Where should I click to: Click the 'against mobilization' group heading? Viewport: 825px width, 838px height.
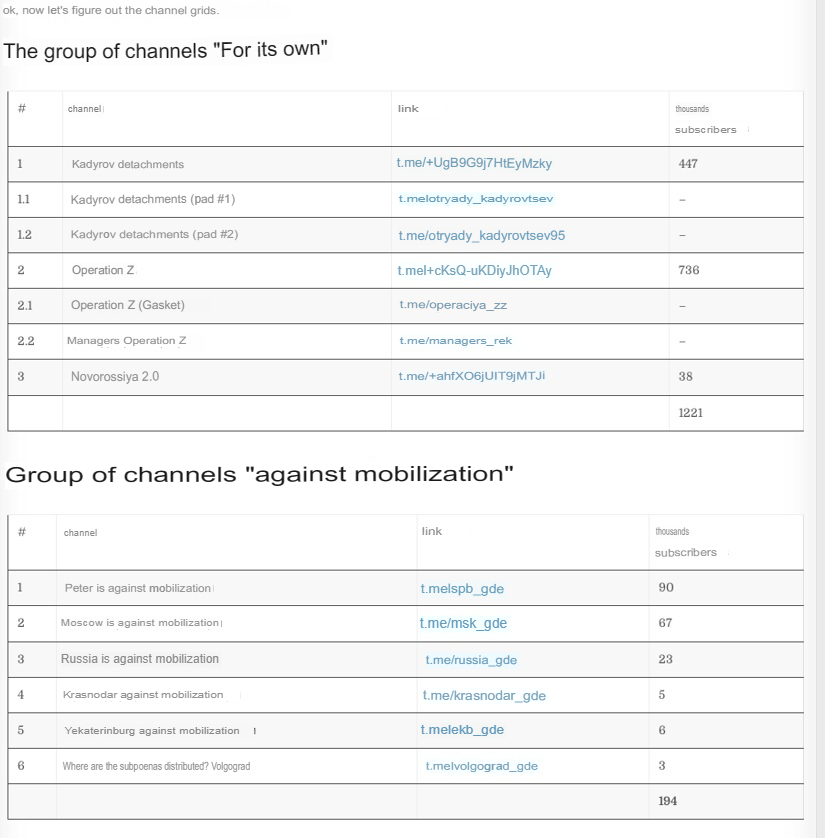tap(259, 474)
